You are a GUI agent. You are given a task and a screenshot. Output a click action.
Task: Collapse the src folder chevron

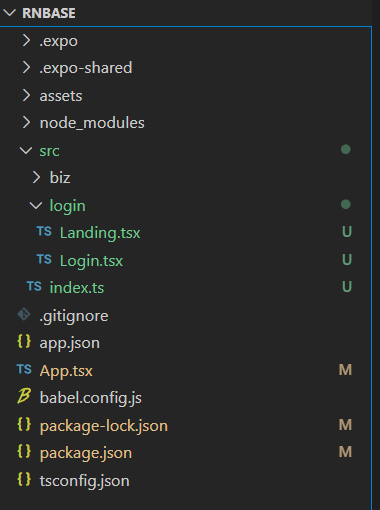26,151
